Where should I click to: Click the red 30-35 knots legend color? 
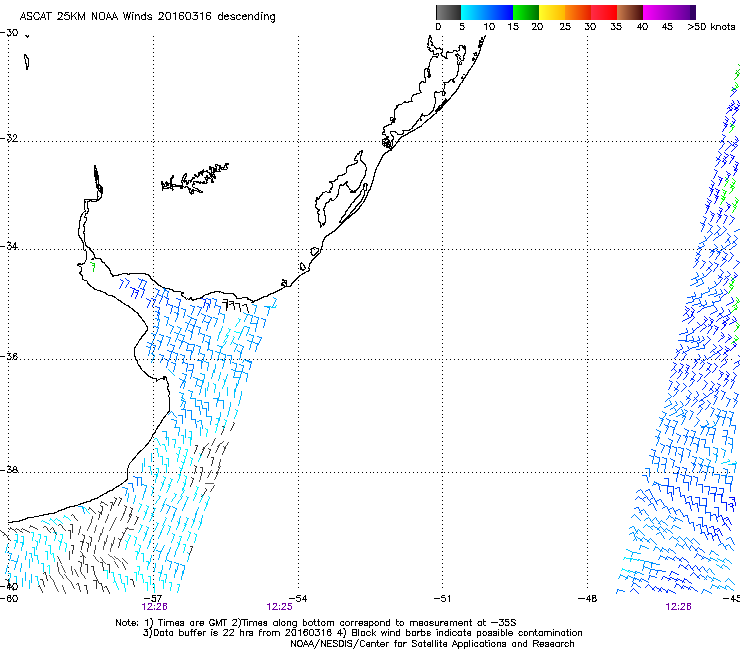604,12
